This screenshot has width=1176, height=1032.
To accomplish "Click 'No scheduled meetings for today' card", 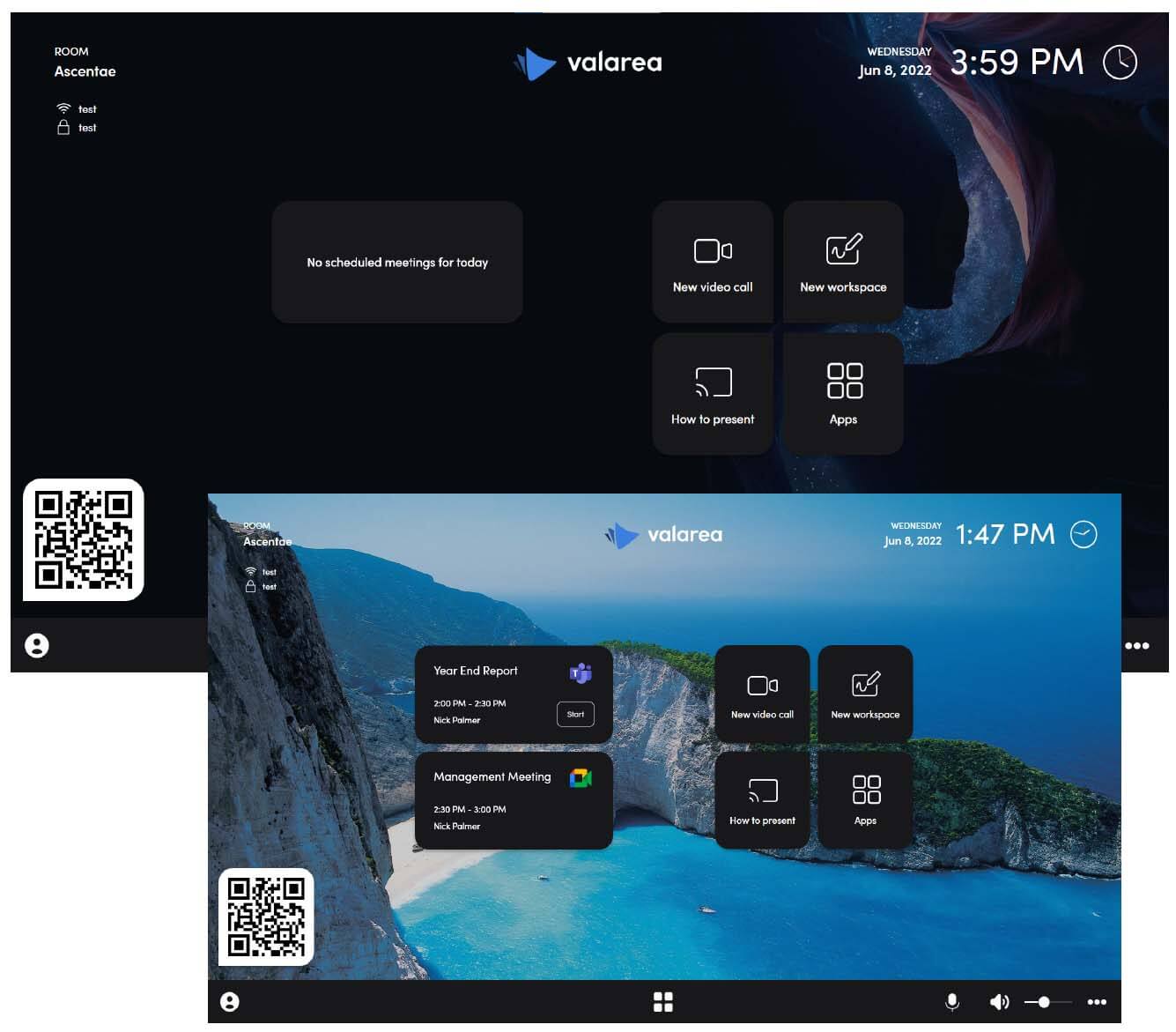I will point(397,262).
